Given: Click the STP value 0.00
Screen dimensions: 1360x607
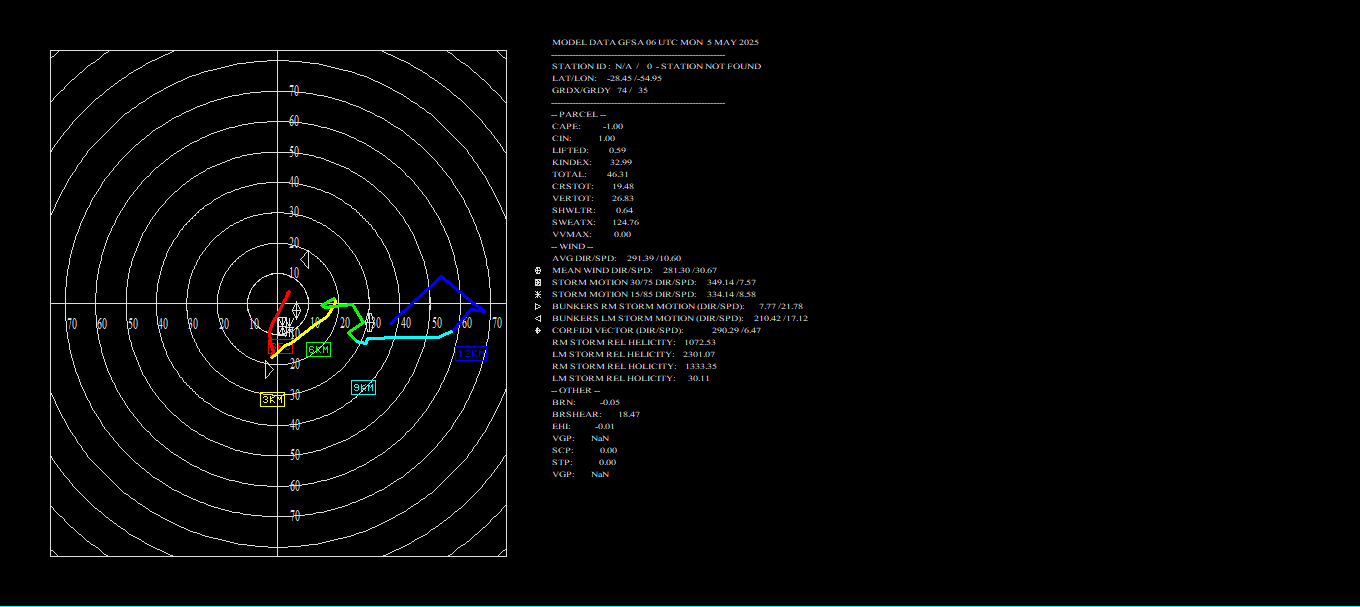Looking at the screenshot, I should coord(607,462).
